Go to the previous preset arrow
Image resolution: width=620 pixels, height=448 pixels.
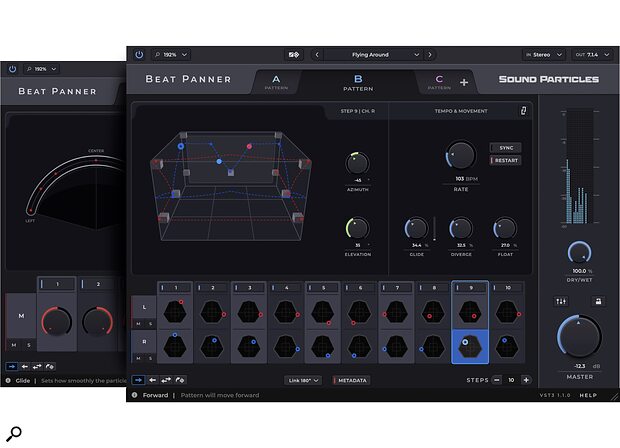(x=317, y=55)
